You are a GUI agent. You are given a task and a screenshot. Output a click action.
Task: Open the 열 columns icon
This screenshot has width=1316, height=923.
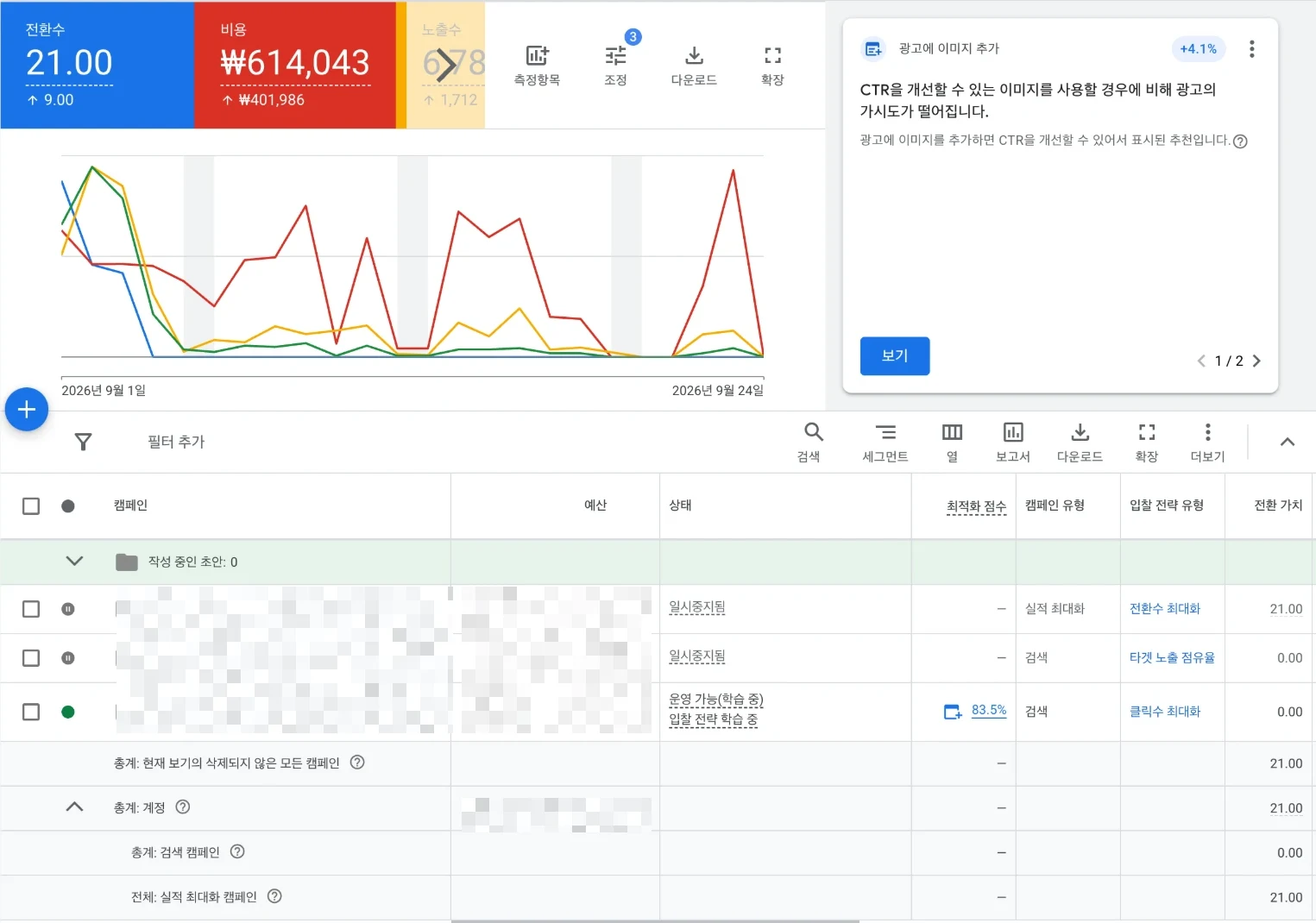(x=952, y=432)
